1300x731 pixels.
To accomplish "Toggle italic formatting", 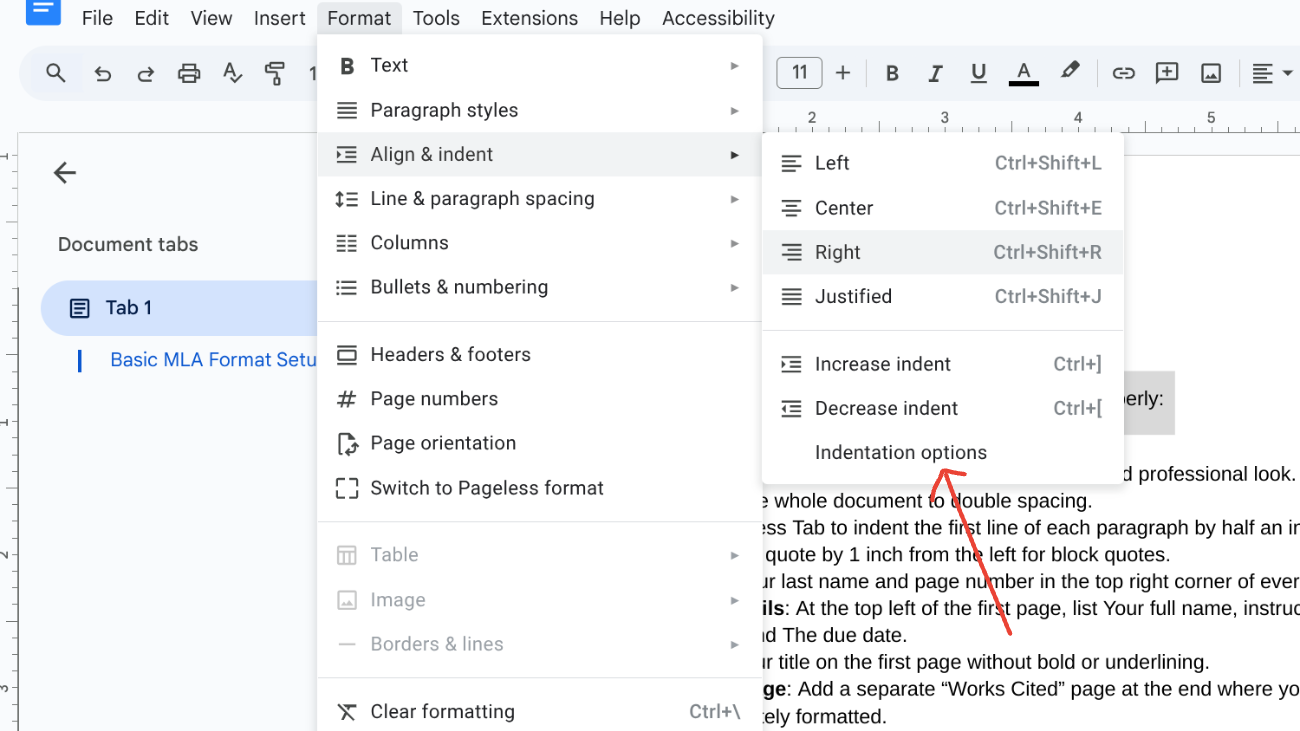I will pos(934,72).
